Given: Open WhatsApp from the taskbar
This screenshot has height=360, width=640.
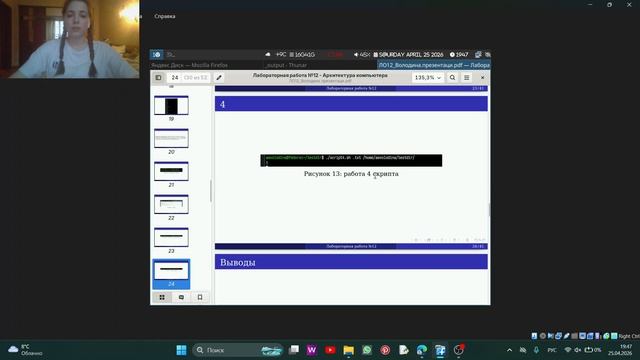Looking at the screenshot, I should tap(367, 350).
